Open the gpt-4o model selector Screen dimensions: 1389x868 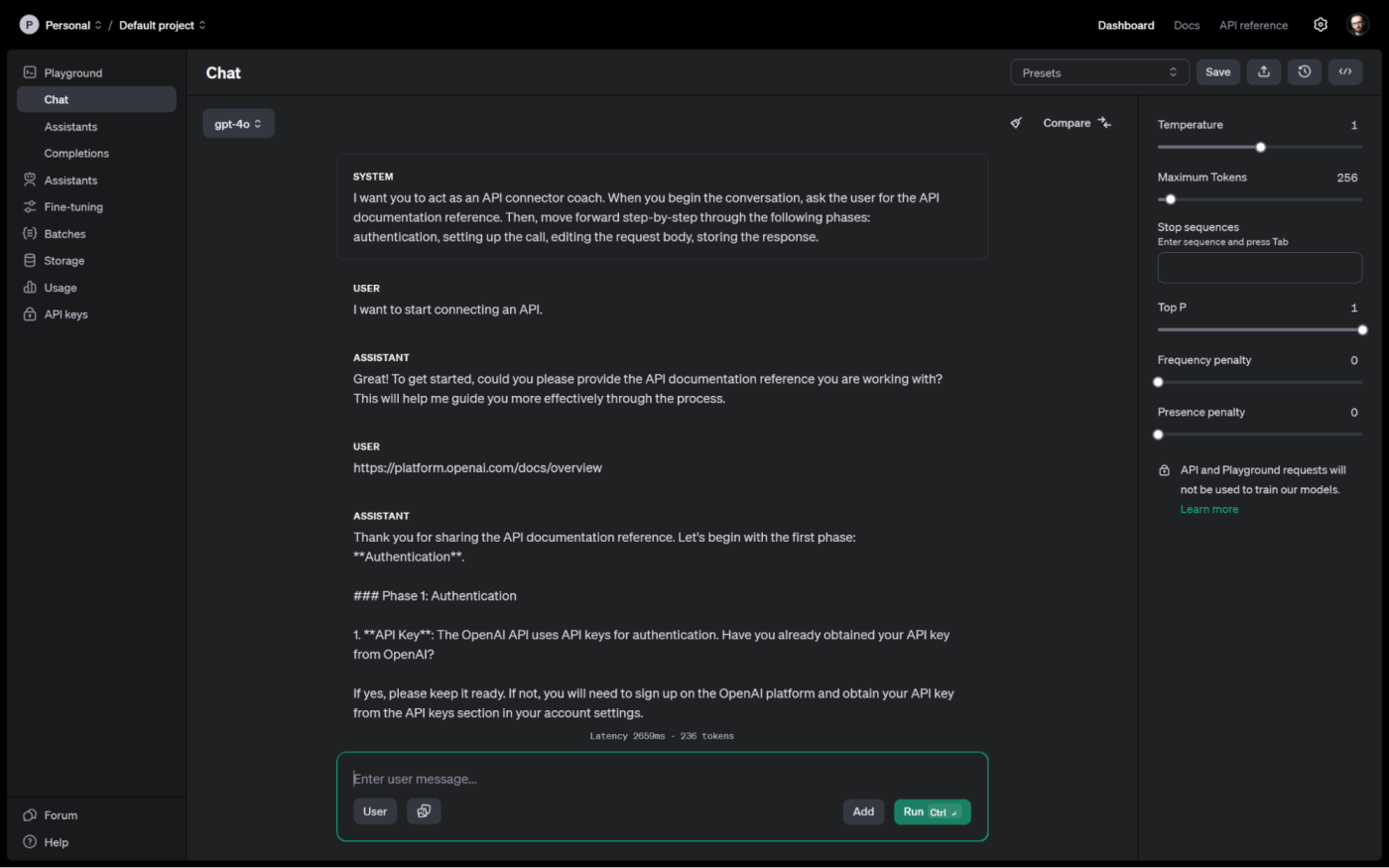(x=238, y=124)
